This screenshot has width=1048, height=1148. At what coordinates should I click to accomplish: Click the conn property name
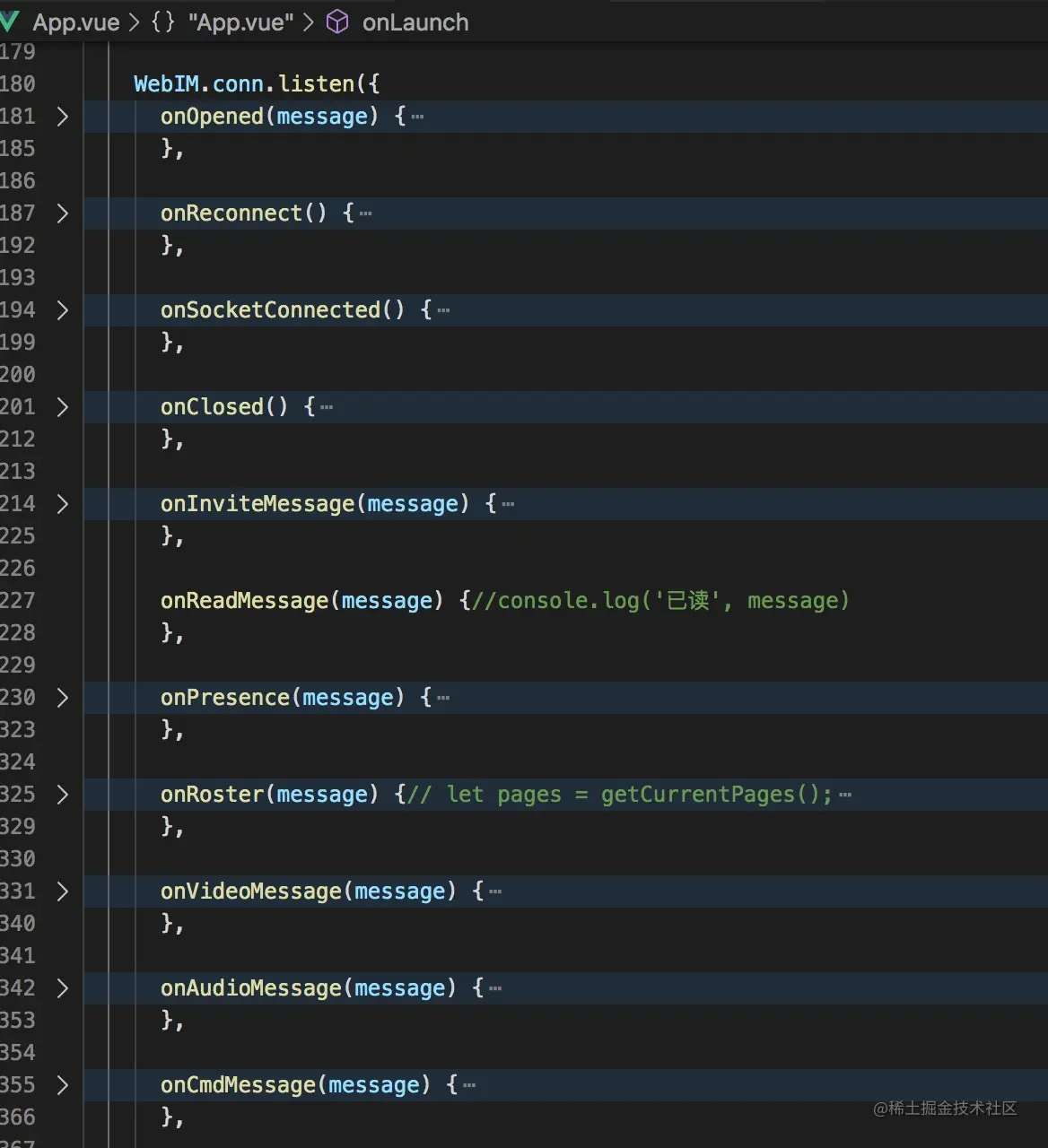[238, 84]
